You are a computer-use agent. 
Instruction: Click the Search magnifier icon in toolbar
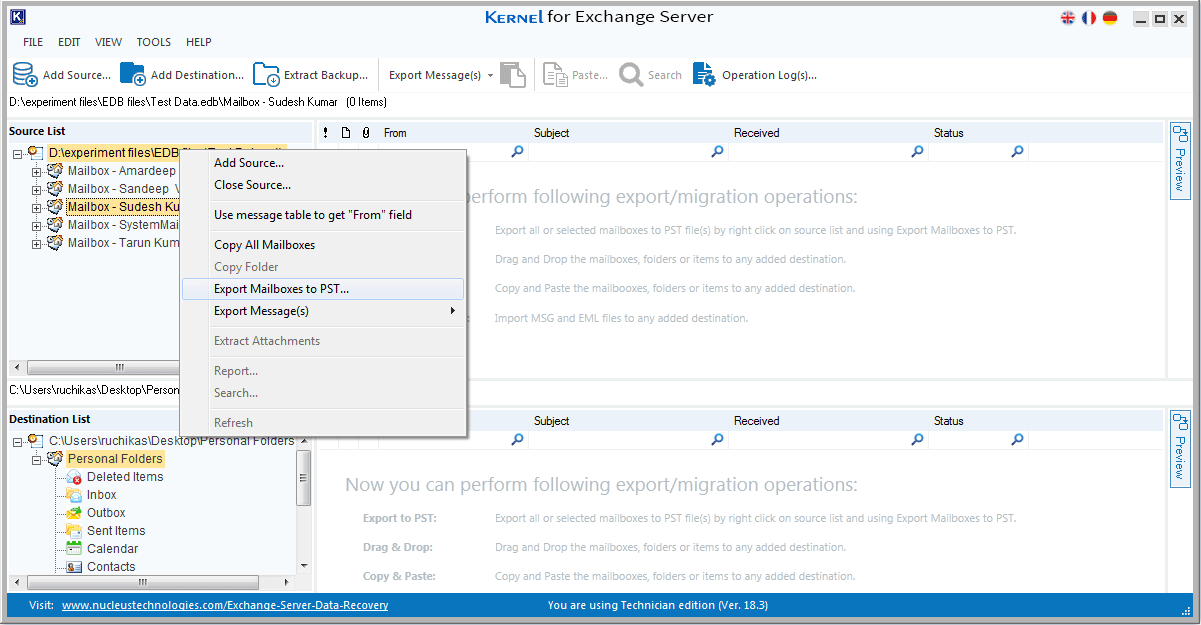pyautogui.click(x=631, y=75)
